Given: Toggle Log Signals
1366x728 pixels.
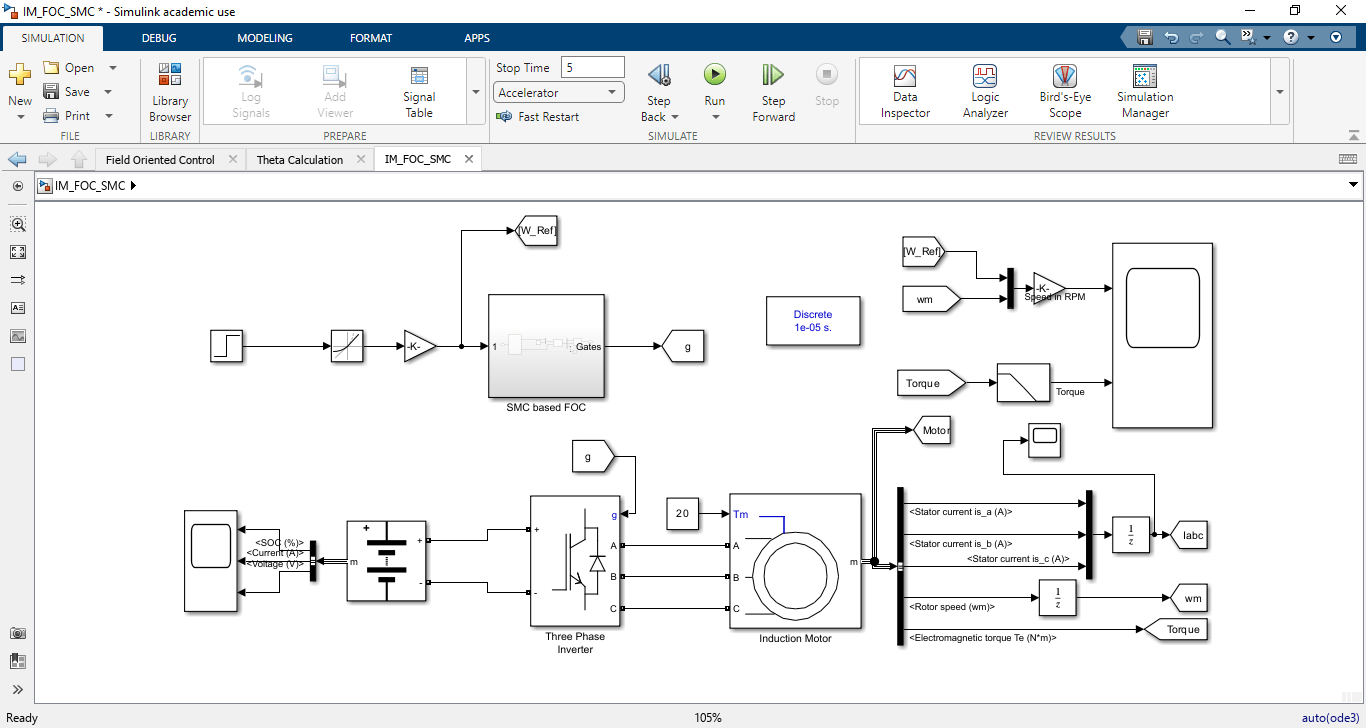Looking at the screenshot, I should [x=250, y=88].
